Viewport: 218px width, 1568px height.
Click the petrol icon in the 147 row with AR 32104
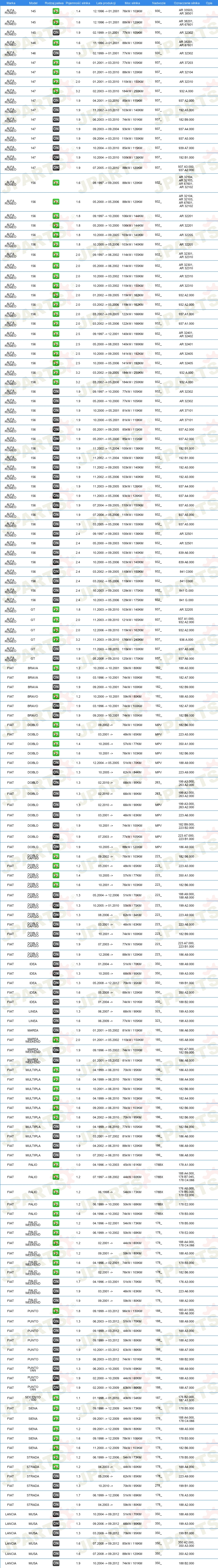pos(55,72)
